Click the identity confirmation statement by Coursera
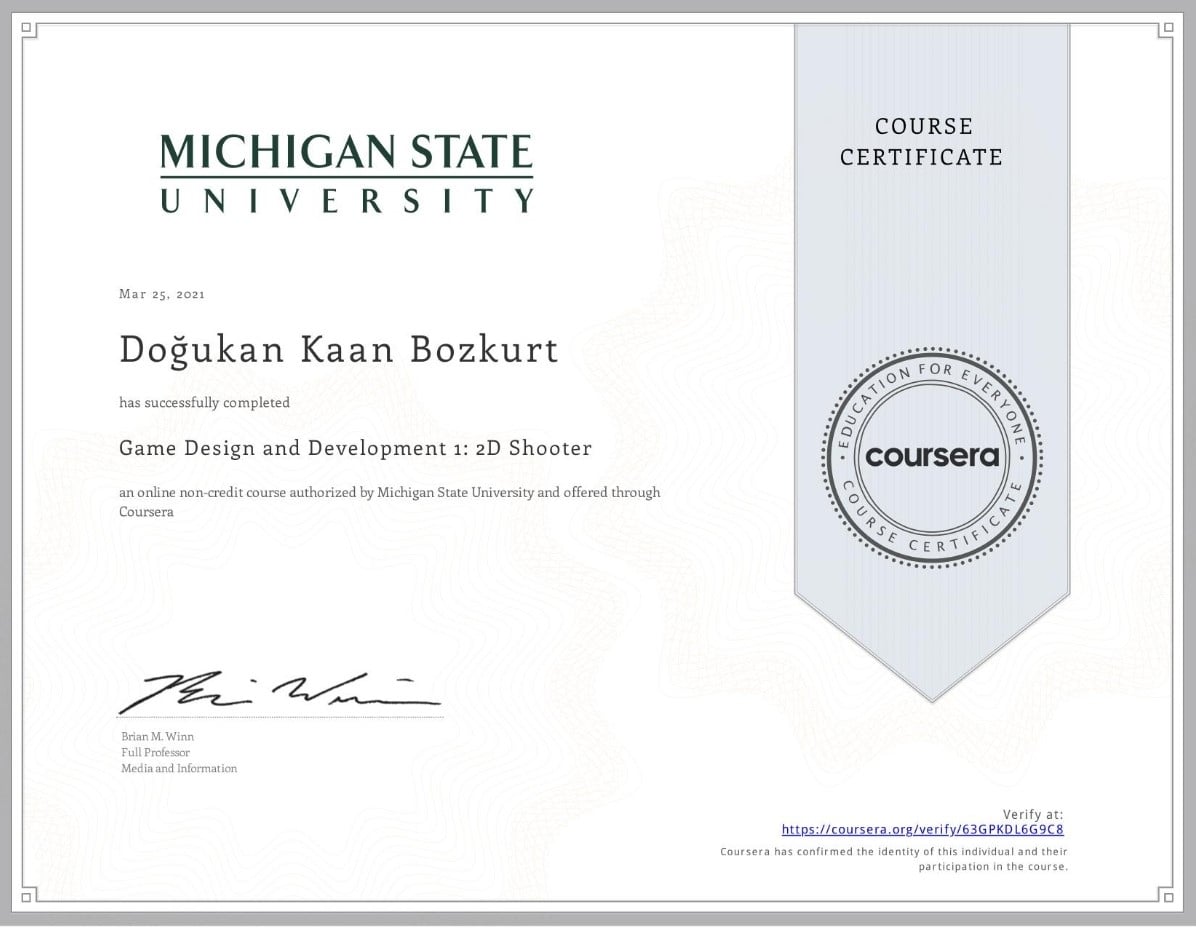1196x928 pixels. pos(894,859)
